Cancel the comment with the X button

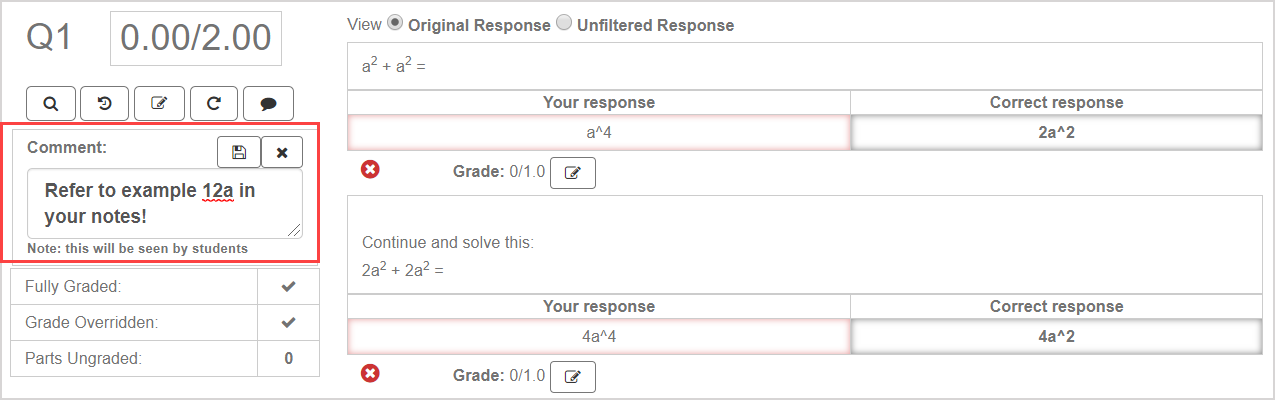point(282,152)
